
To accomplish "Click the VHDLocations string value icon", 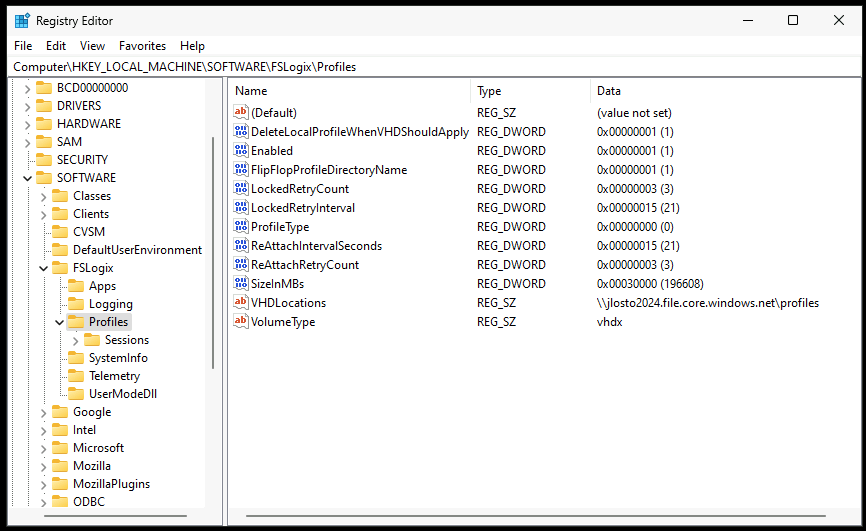I will (241, 302).
